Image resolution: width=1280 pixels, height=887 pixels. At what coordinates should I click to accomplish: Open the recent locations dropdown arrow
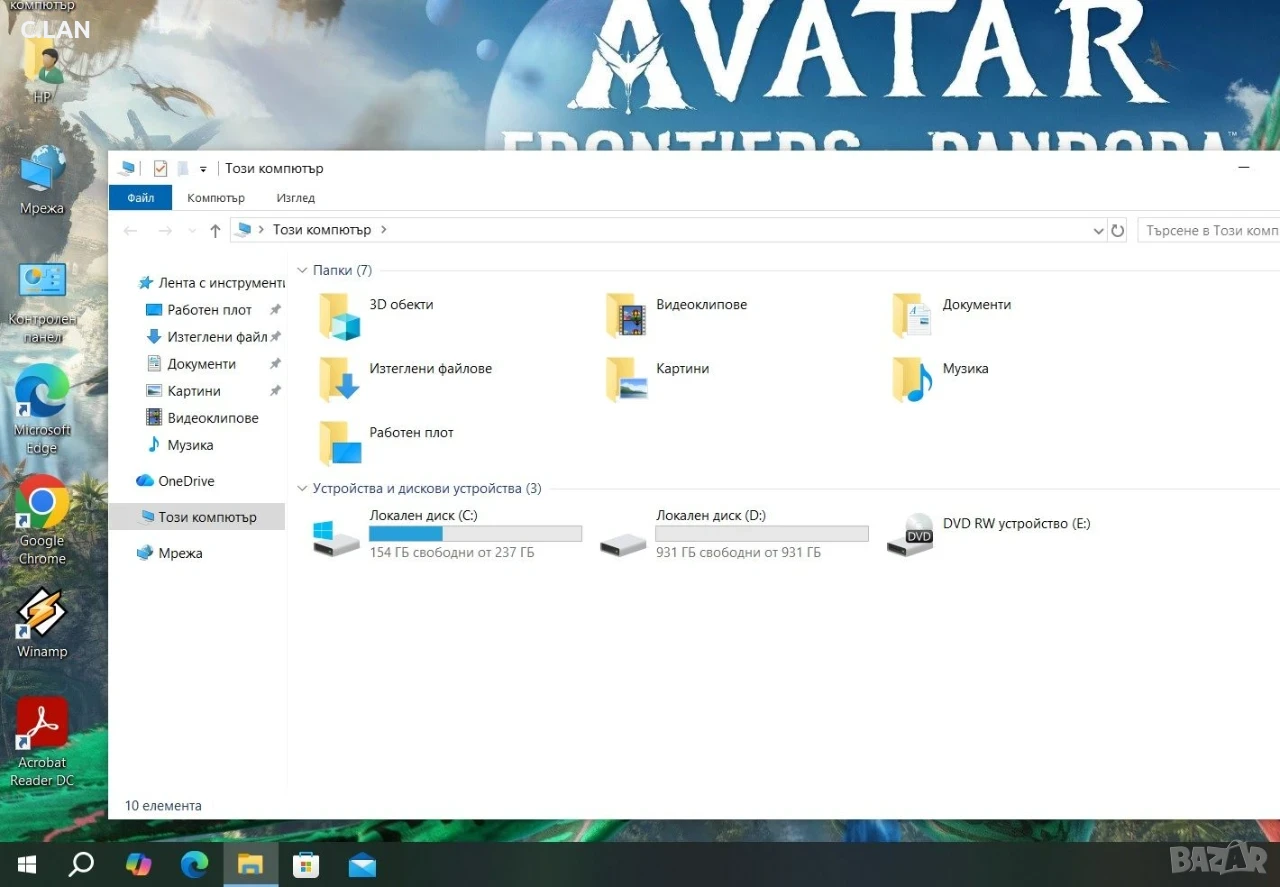[192, 231]
